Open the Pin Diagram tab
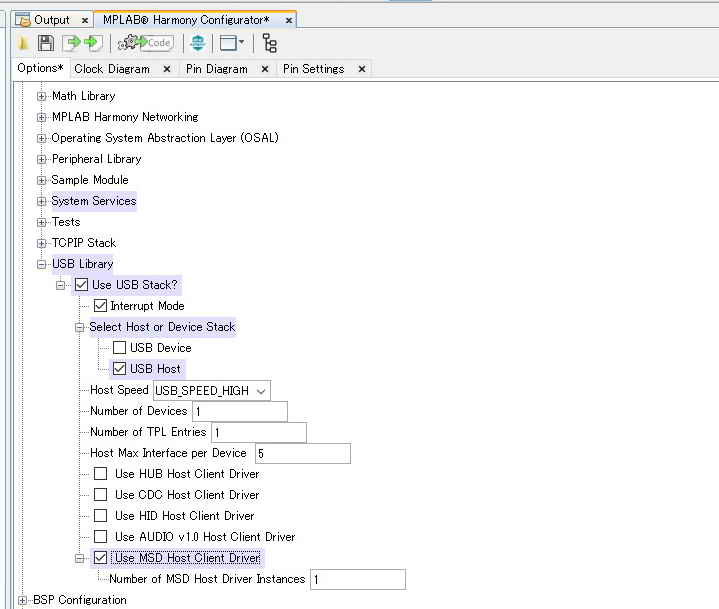Screen dimensions: 719x609 216,69
